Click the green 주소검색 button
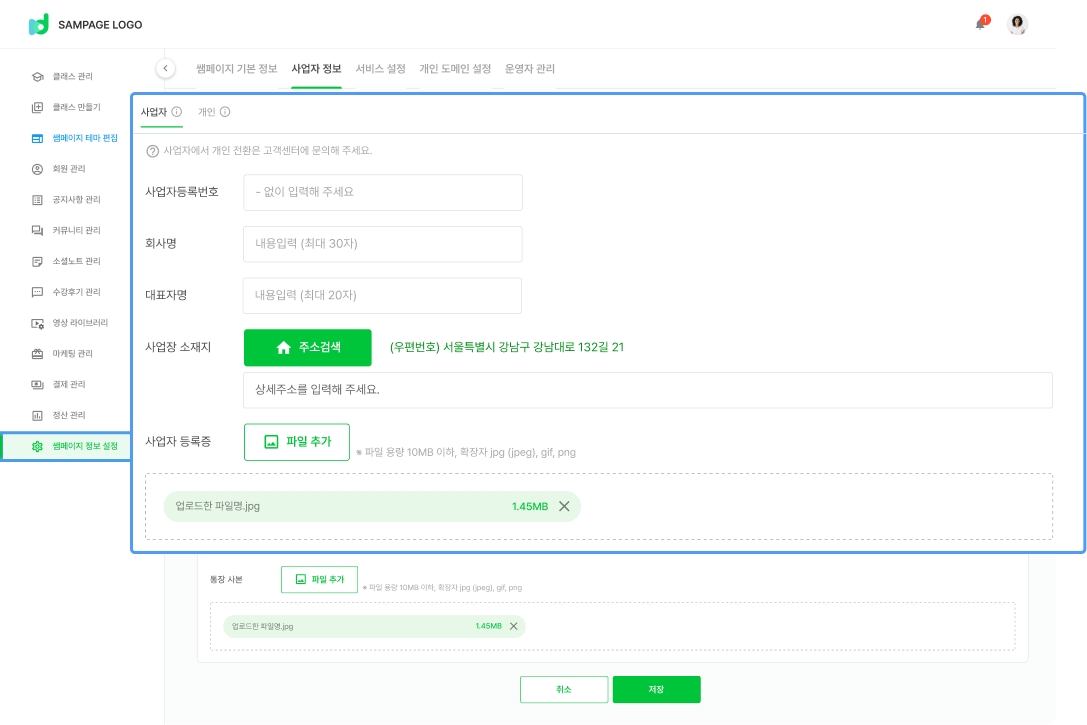This screenshot has width=1087, height=725. 307,347
